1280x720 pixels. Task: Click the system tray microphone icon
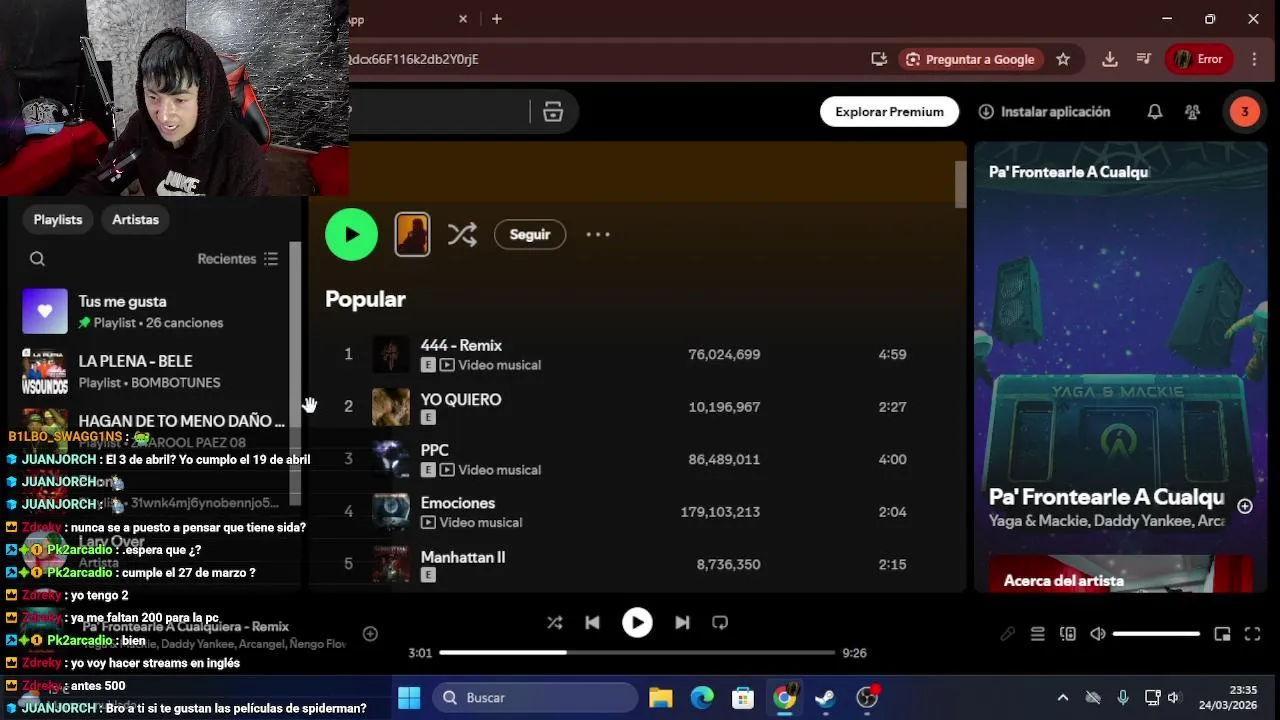point(1123,697)
